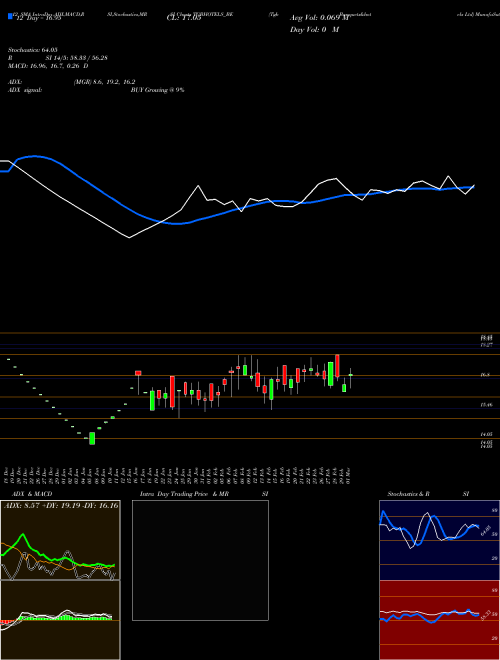Click the 'Stochastics & R SI' panel title
Image resolution: width=500 pixels, height=660 pixels.
(x=428, y=494)
